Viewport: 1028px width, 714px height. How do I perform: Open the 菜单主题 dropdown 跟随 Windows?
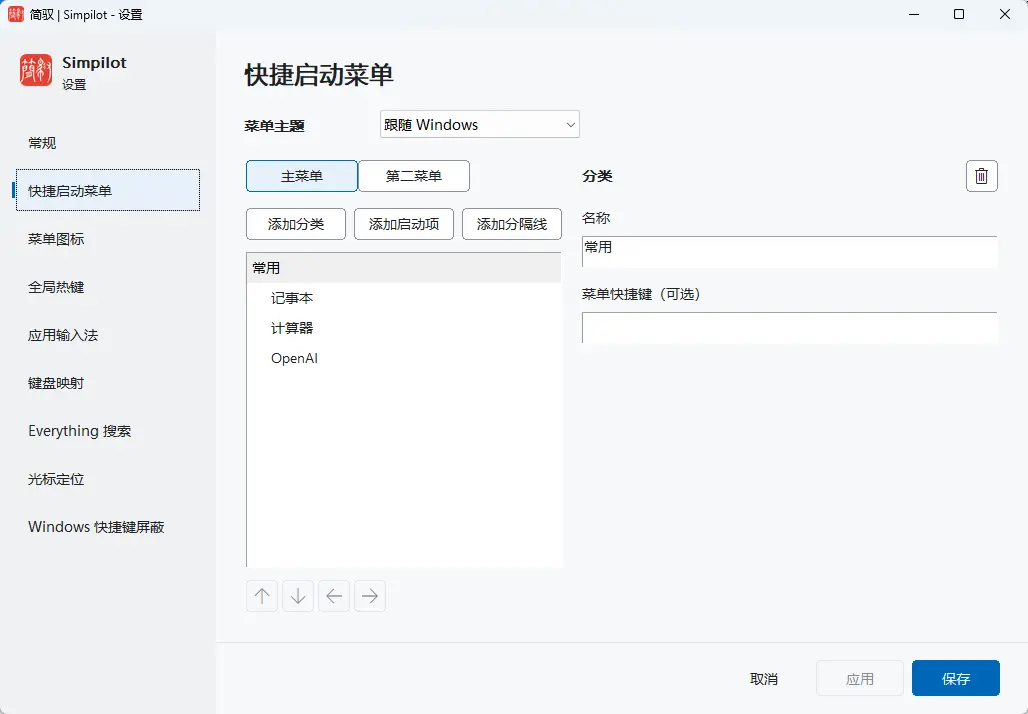[x=479, y=125]
